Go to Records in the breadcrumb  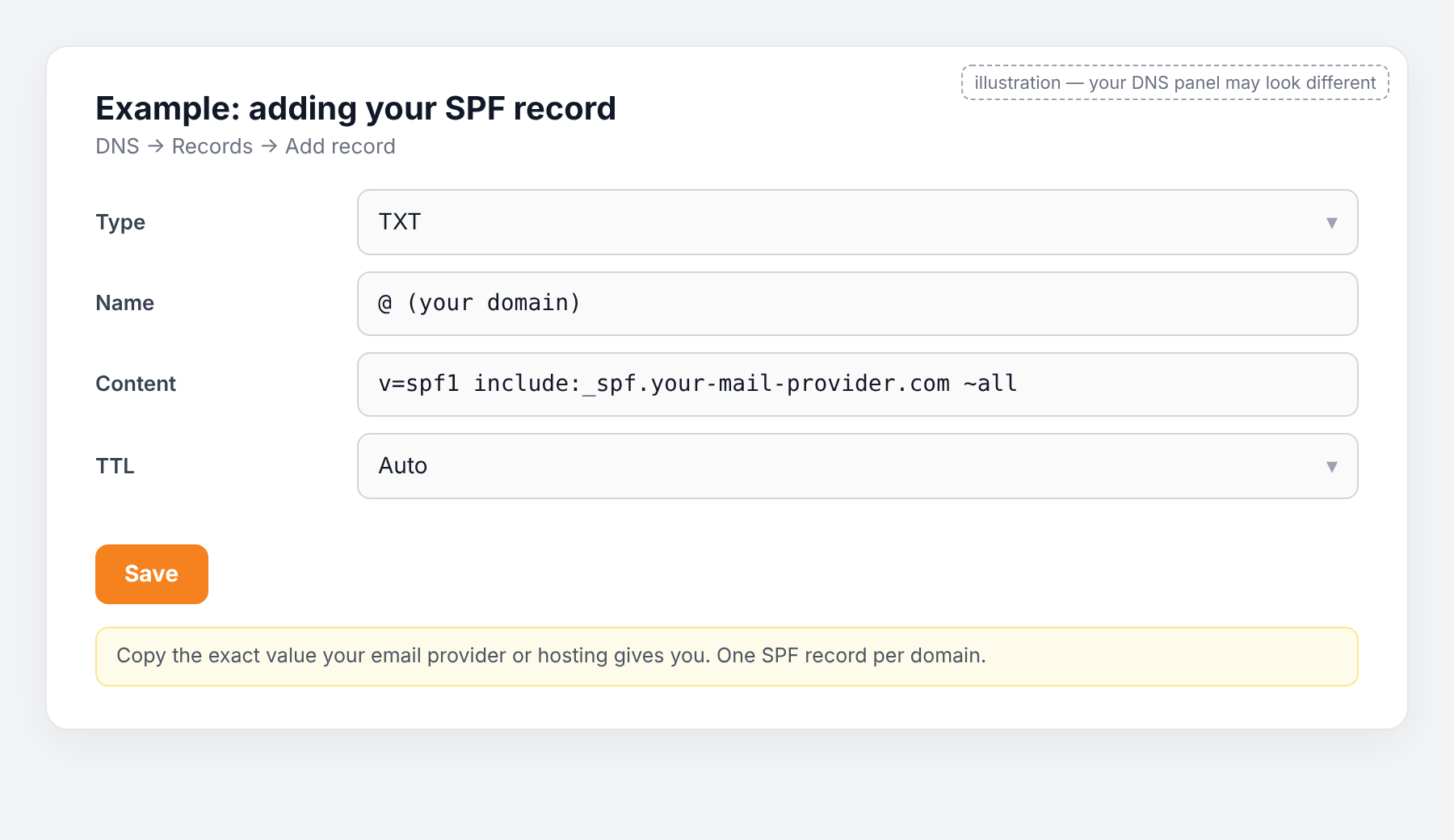pos(212,146)
